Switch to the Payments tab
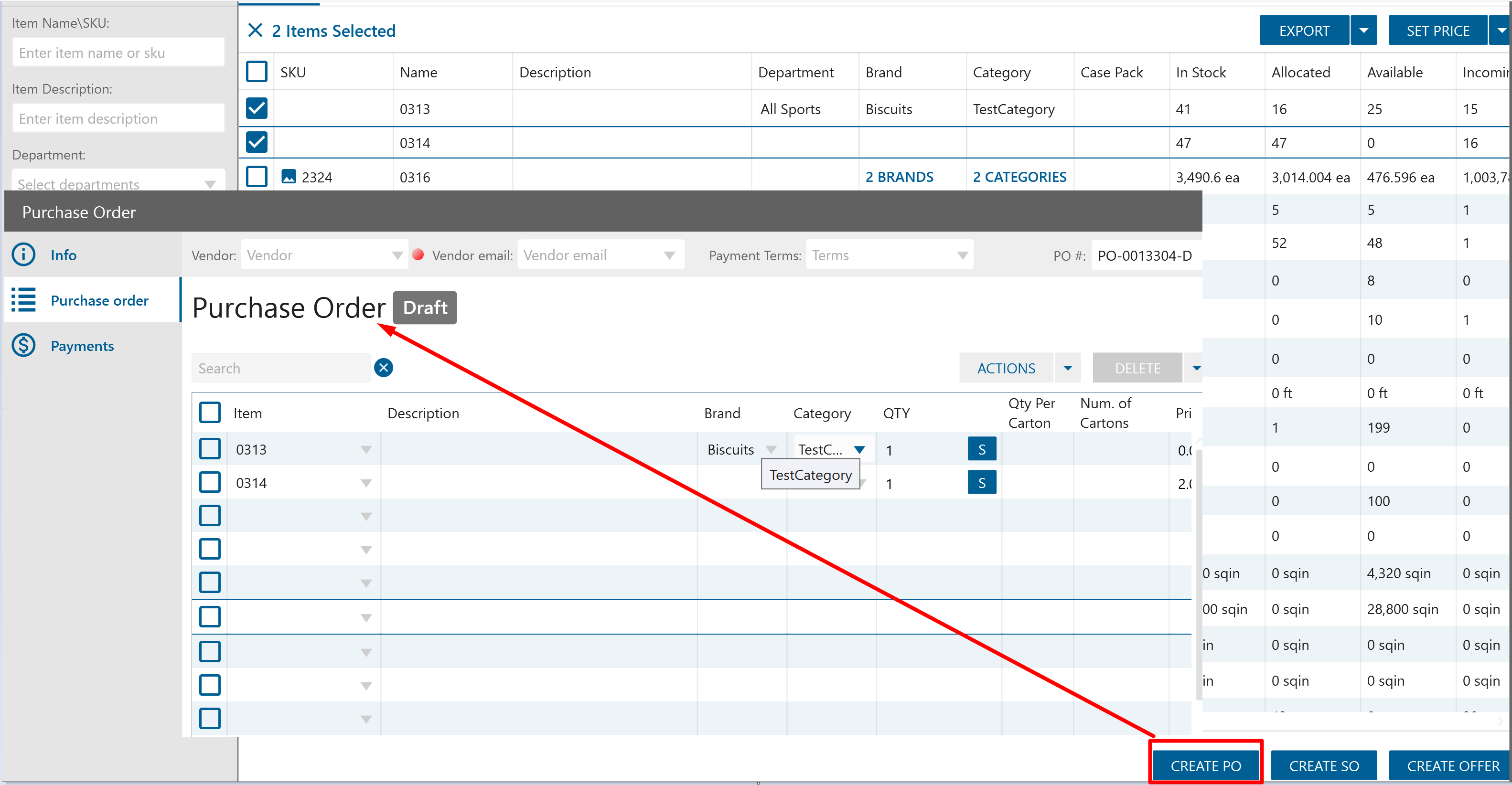Screen dimensions: 1512x785 (82, 346)
